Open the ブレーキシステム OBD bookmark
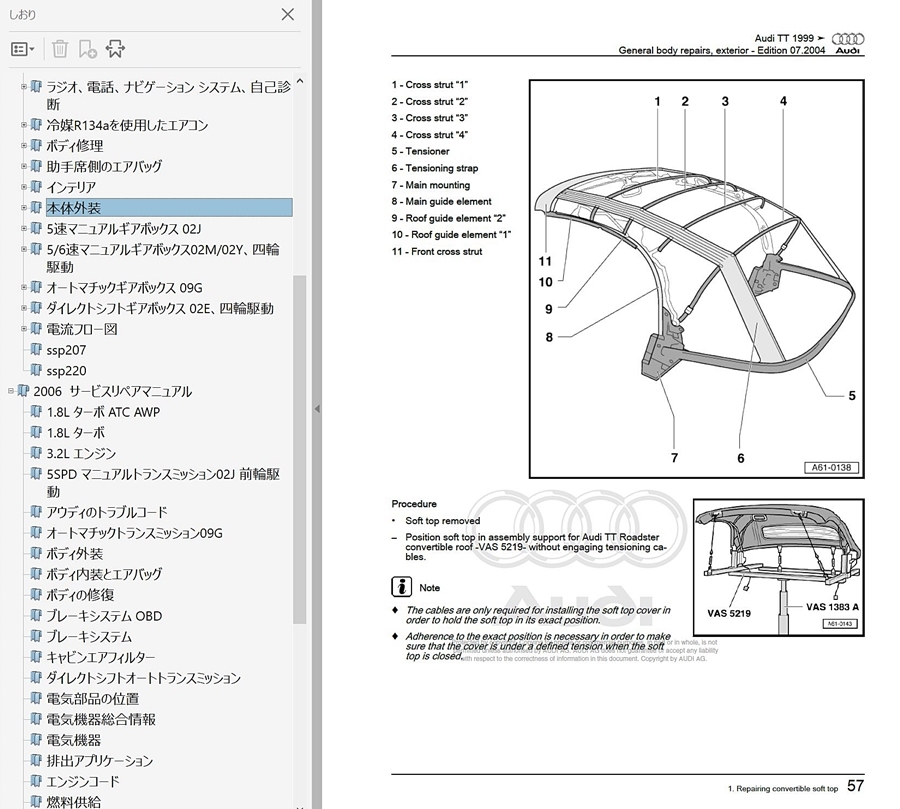This screenshot has height=809, width=900. click(x=104, y=616)
